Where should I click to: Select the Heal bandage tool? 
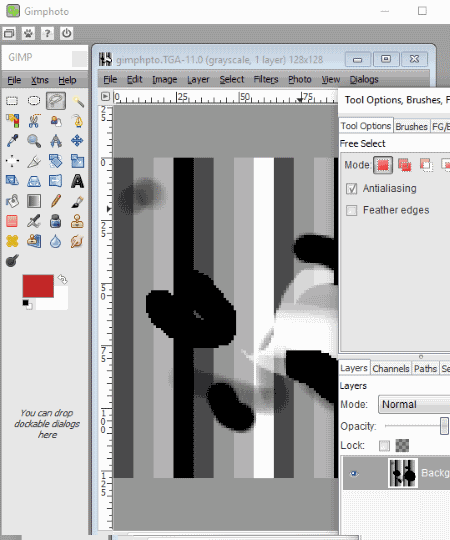12,241
